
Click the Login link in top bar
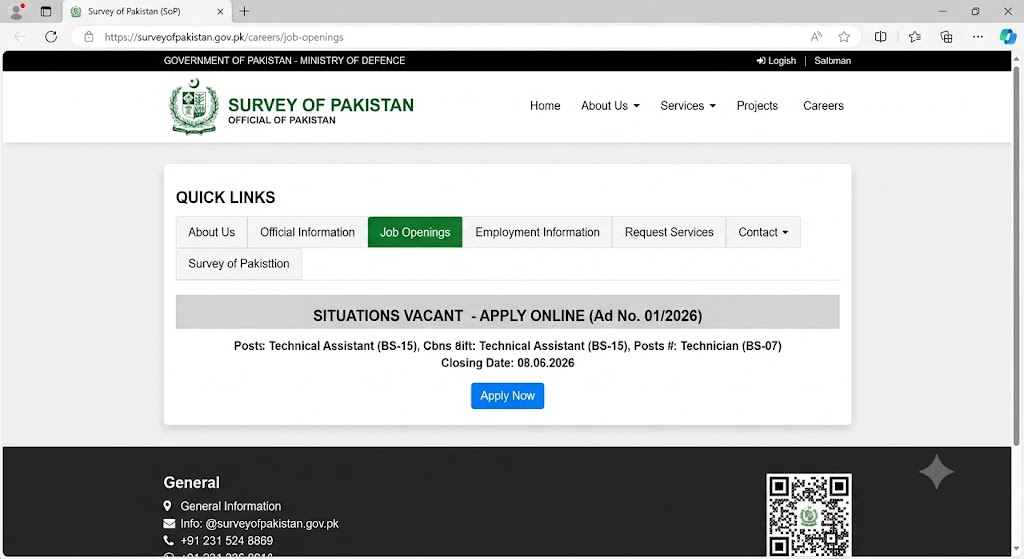pyautogui.click(x=776, y=61)
